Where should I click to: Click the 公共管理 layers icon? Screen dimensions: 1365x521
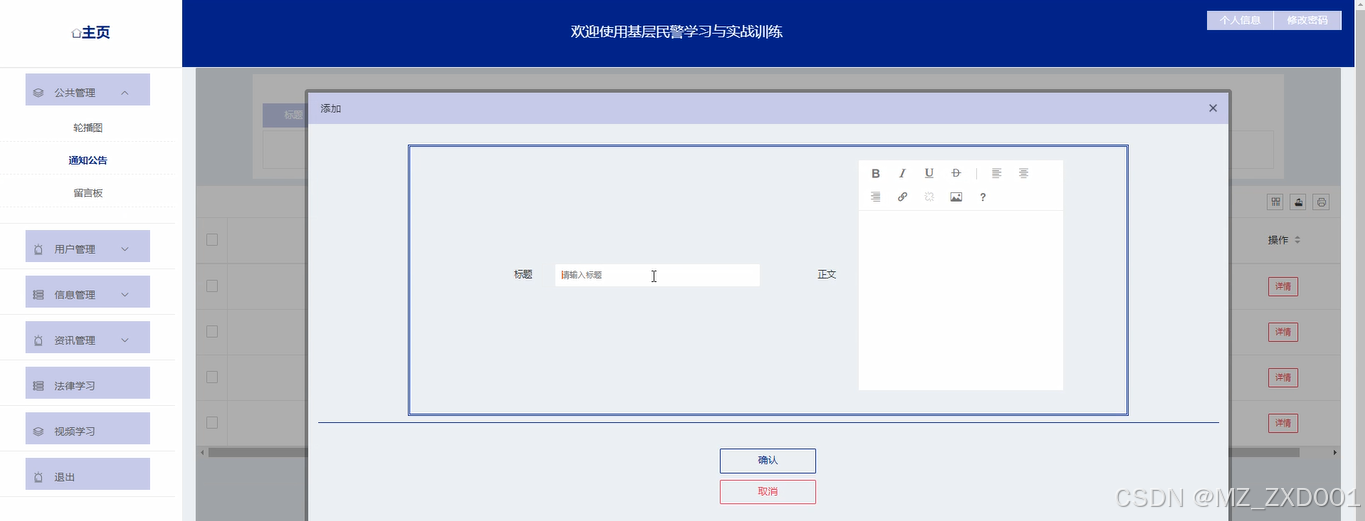pyautogui.click(x=38, y=93)
